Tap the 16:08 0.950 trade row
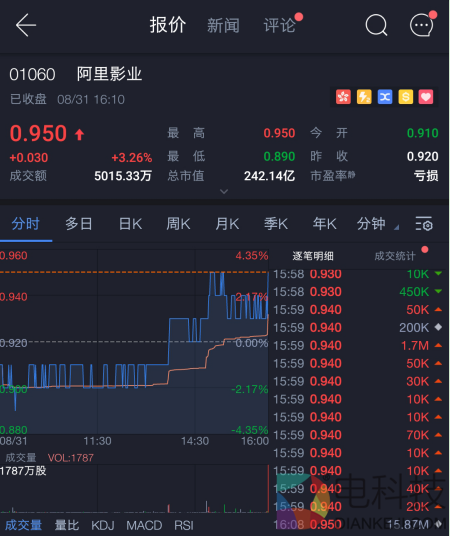Screen dimensions: 450x536 coord(358,524)
